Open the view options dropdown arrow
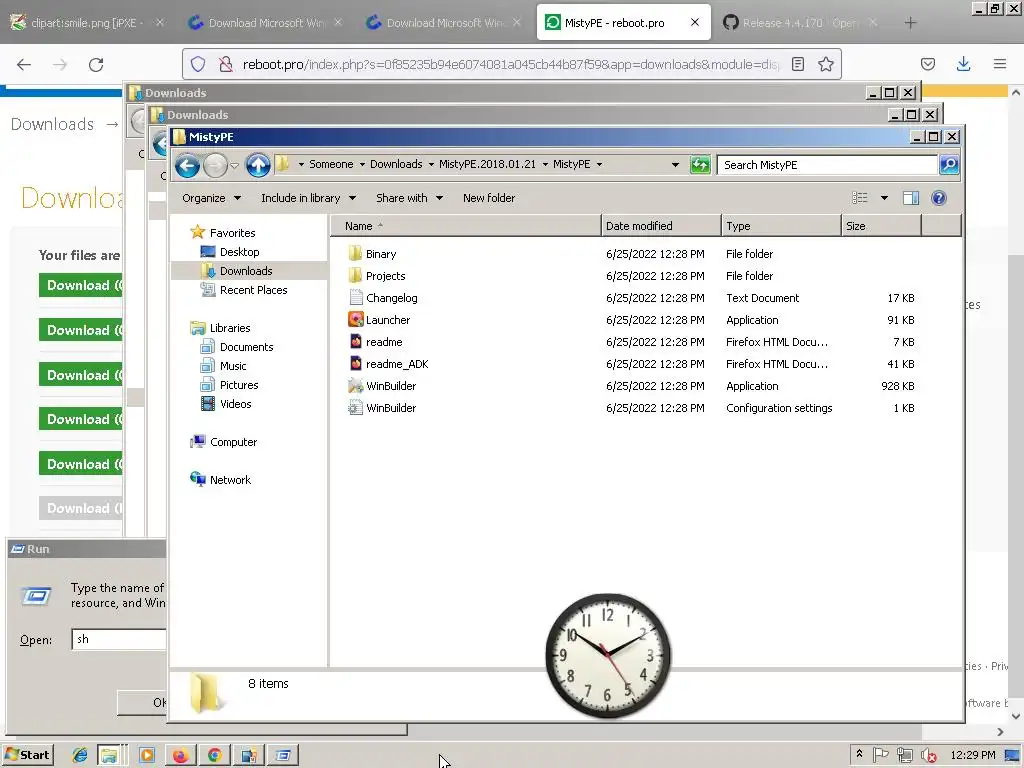1024x768 pixels. 884,198
